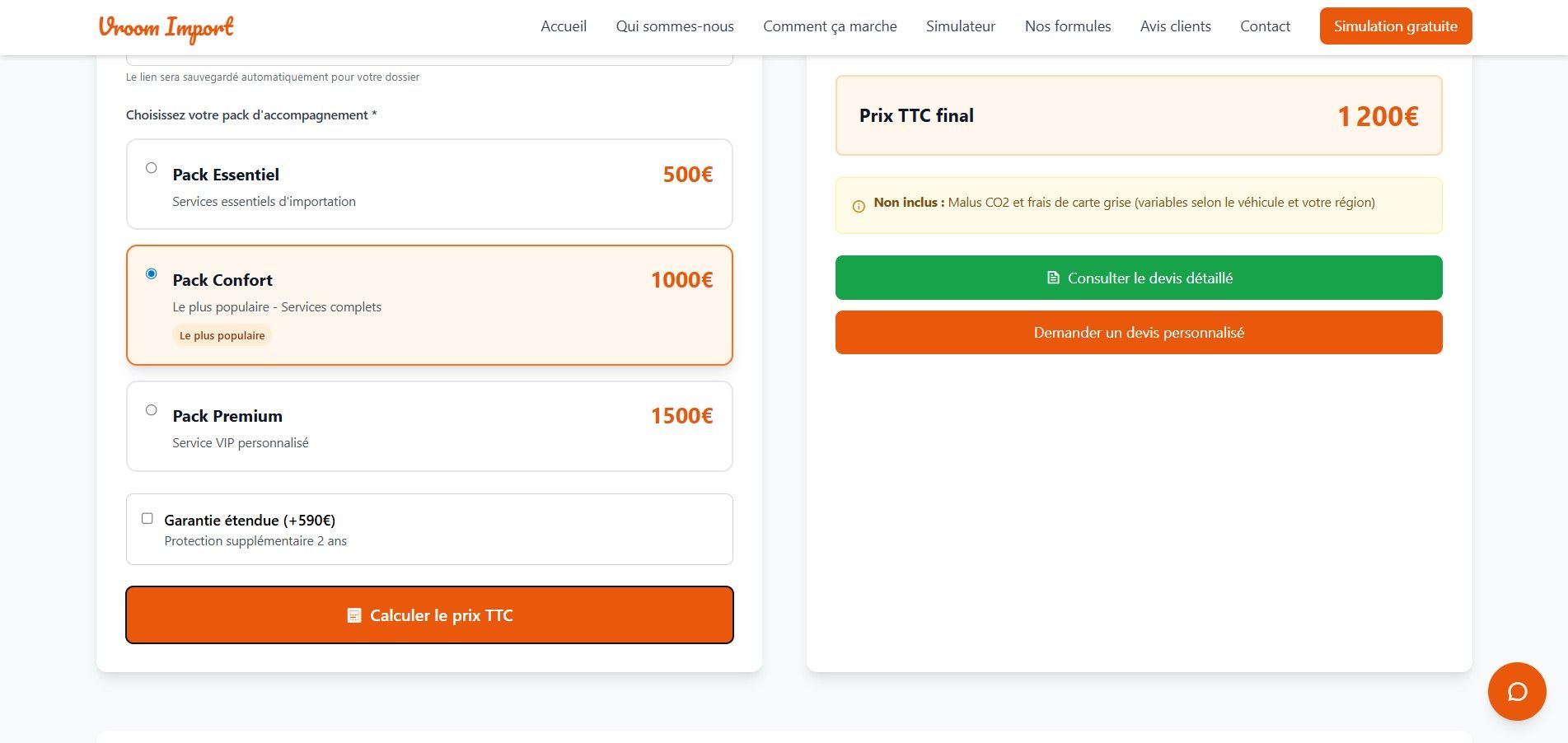Click the Vroom Import logo
This screenshot has width=1568, height=743.
point(166,27)
